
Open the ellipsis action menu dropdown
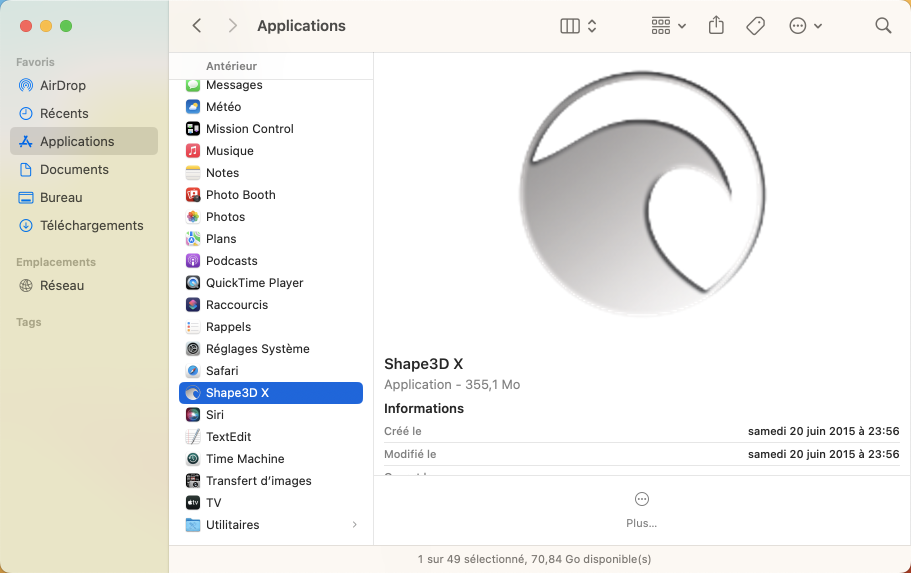click(x=805, y=26)
